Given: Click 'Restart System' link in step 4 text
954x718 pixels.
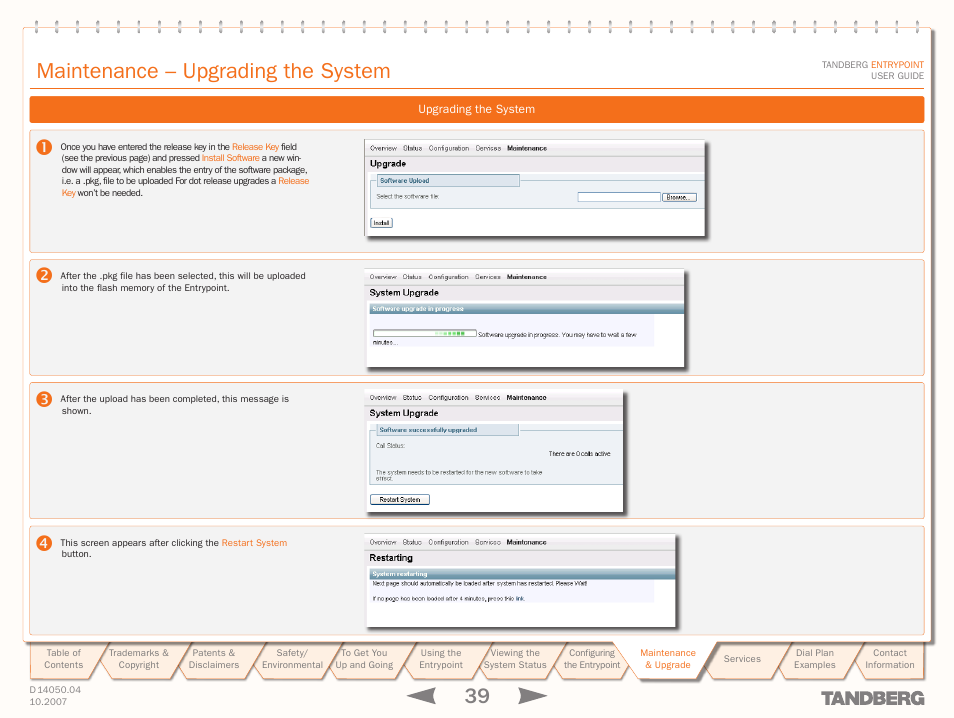Looking at the screenshot, I should (x=254, y=543).
